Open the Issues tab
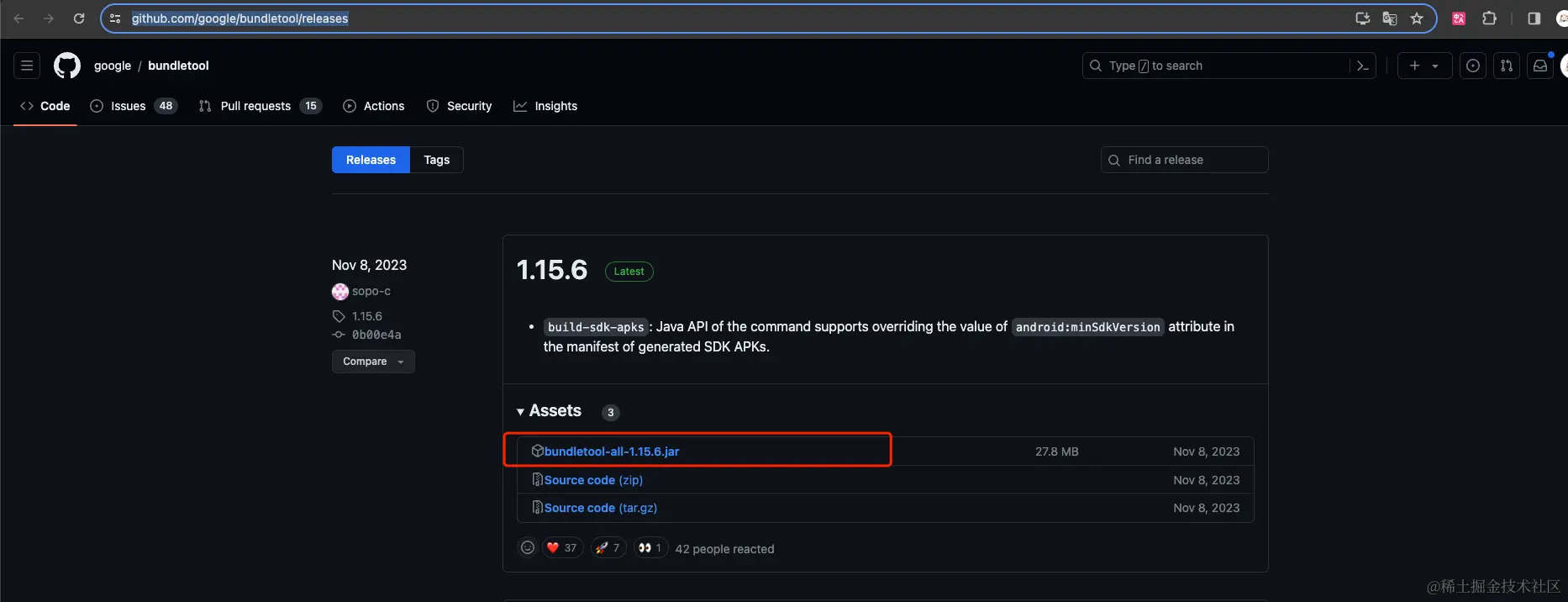Viewport: 1568px width, 602px height. (134, 106)
